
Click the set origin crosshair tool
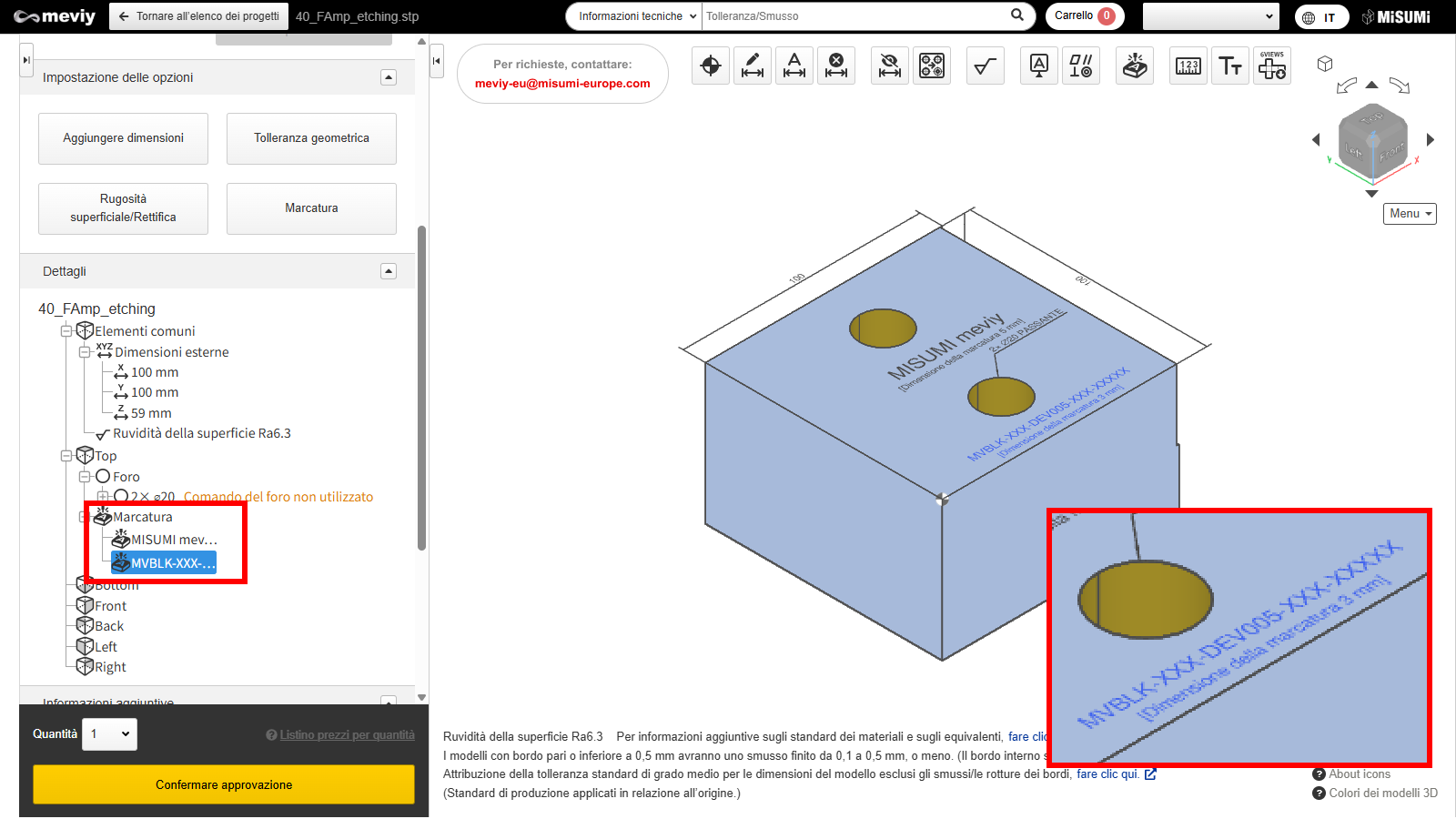tap(711, 66)
